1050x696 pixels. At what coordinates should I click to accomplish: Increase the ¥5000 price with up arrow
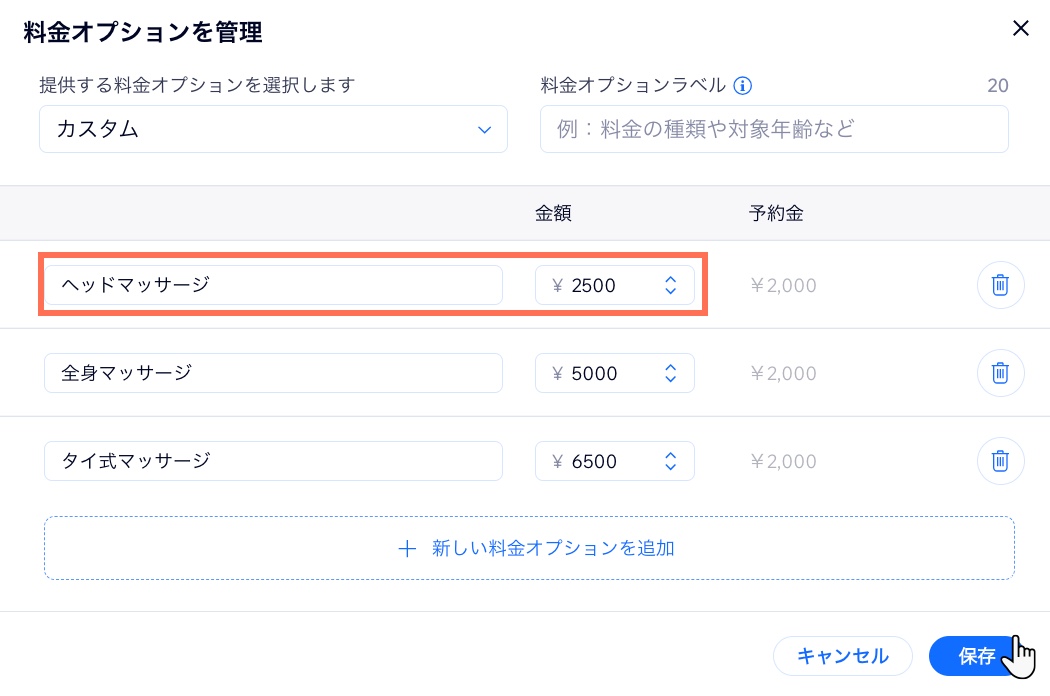671,368
